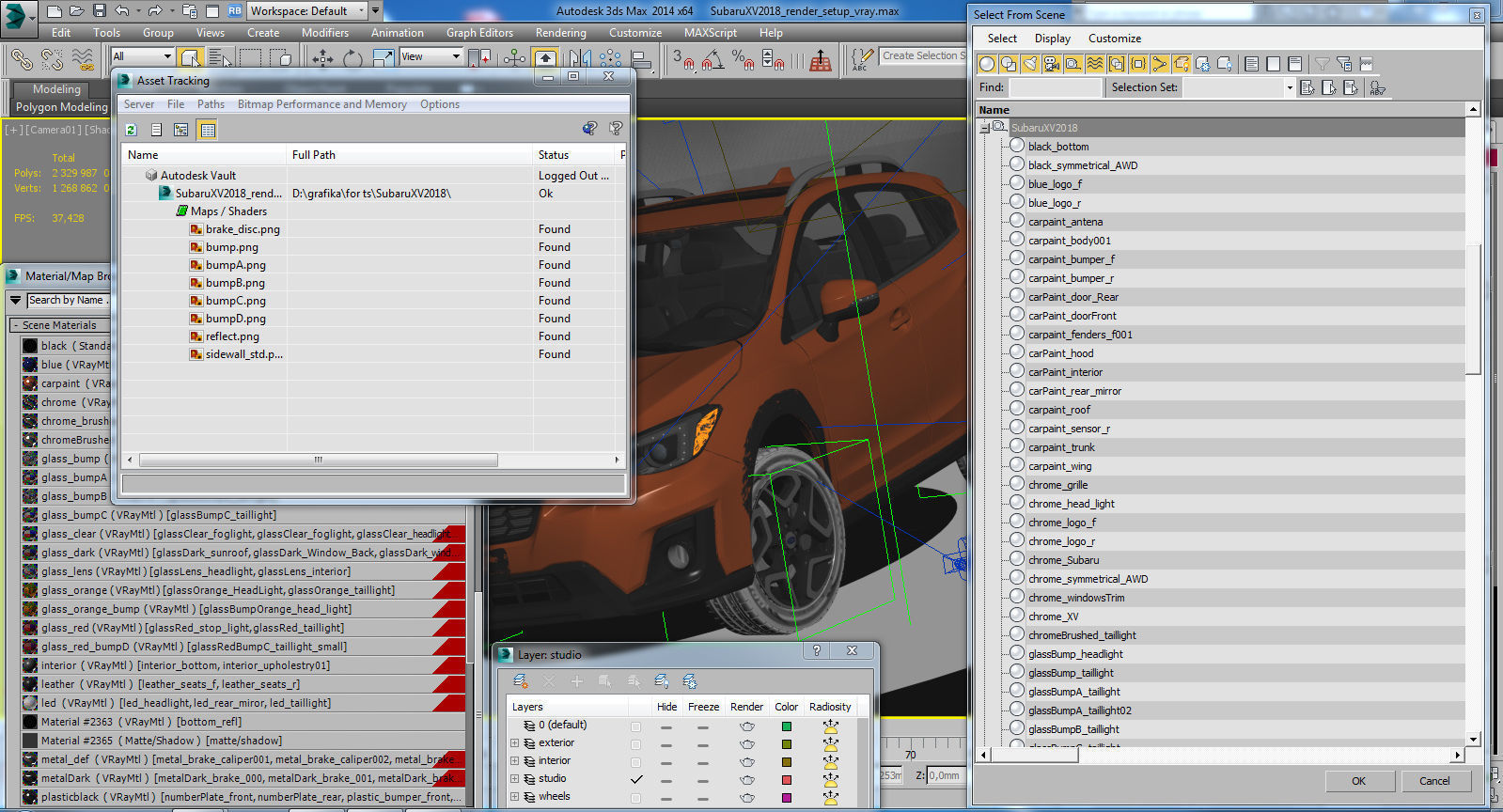
Task: Toggle Display Bone Objects filter icon
Action: tap(1160, 64)
